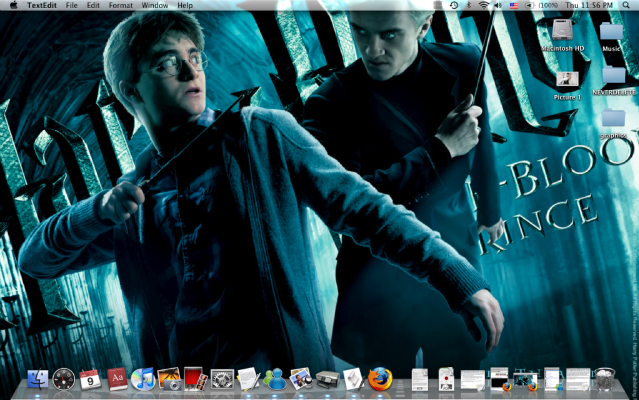Open the Wi-Fi status menu
639x400 pixels.
pos(484,6)
